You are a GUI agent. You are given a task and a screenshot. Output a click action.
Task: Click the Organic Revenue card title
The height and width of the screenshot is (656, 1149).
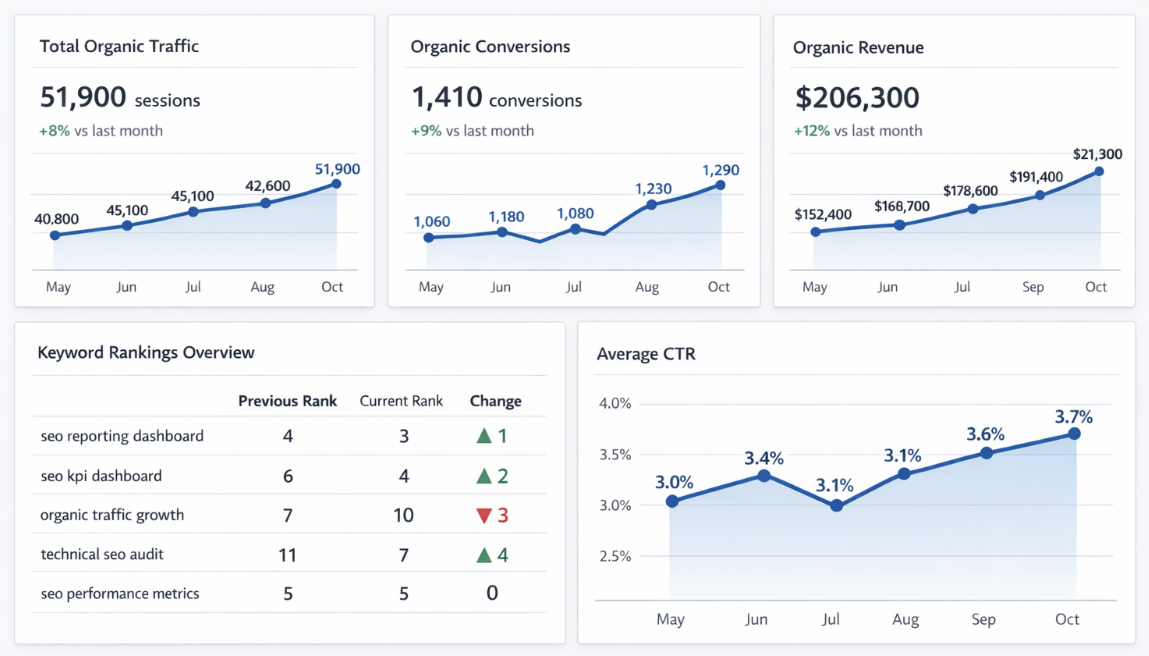[858, 47]
